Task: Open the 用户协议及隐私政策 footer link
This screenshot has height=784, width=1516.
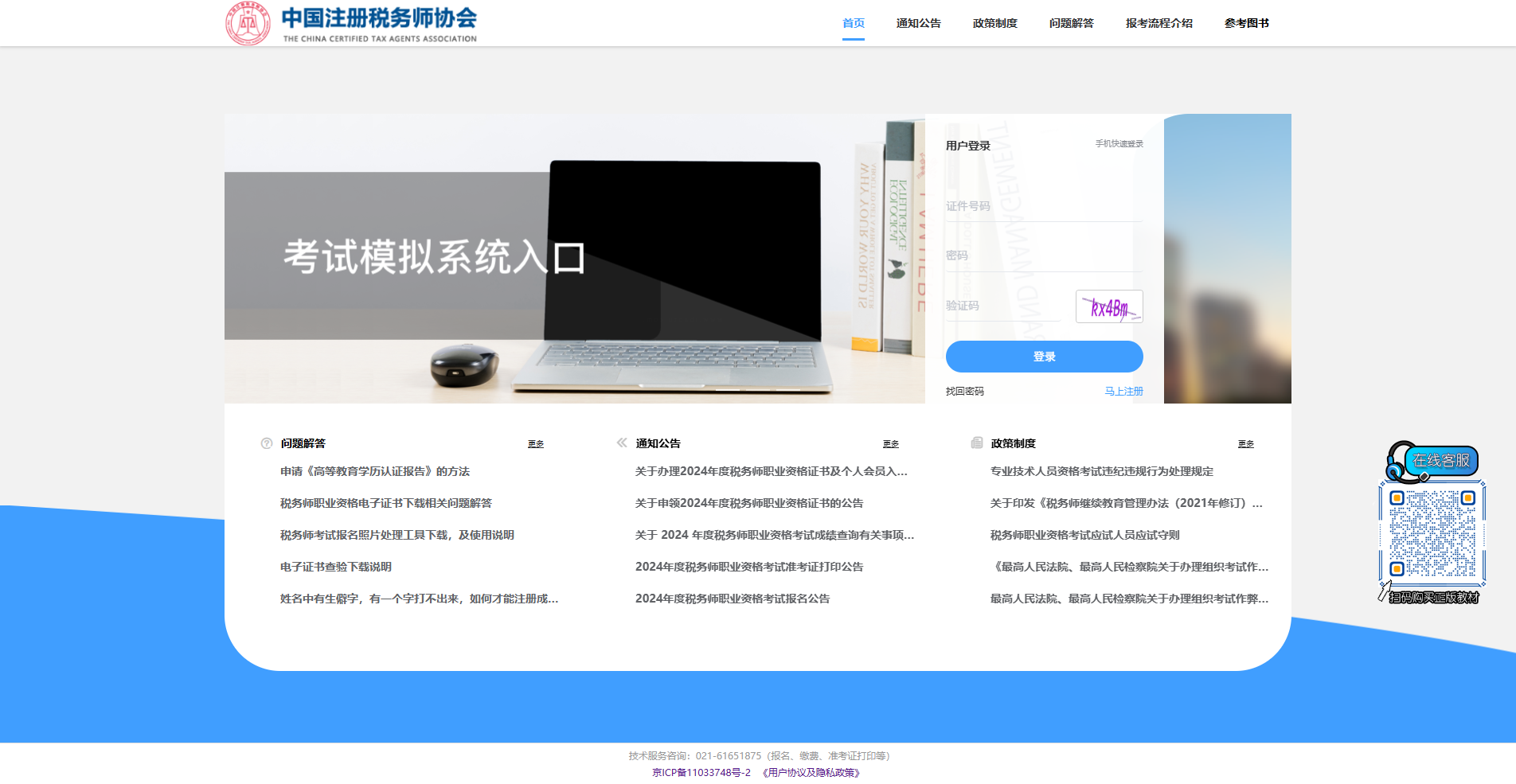Action: 810,771
